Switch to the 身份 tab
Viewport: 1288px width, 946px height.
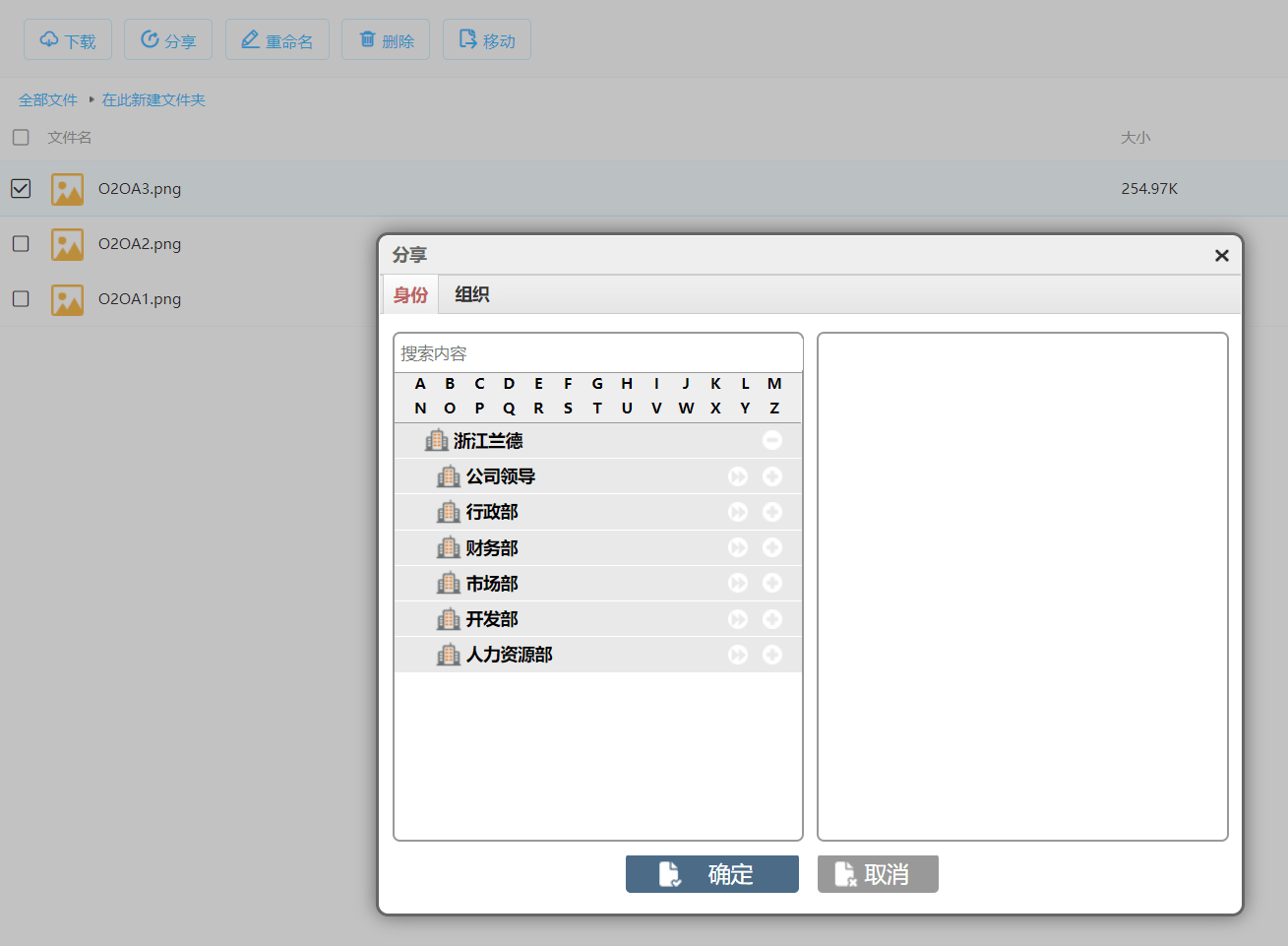click(x=410, y=294)
